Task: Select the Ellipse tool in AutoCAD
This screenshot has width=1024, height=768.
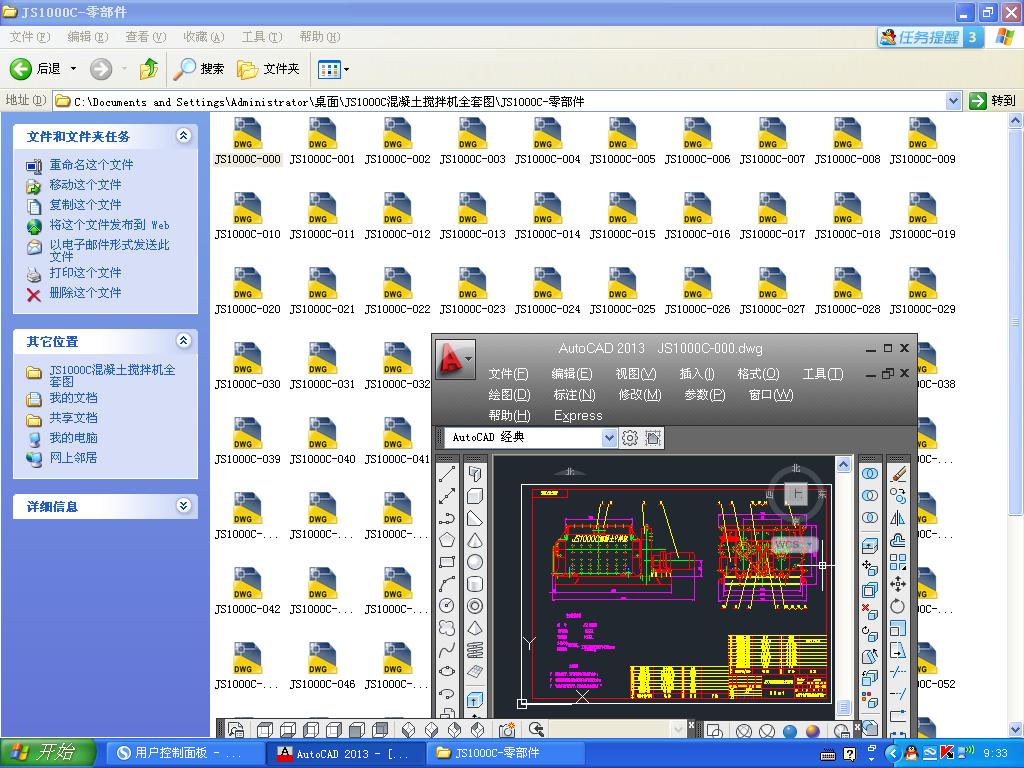Action: pos(447,671)
